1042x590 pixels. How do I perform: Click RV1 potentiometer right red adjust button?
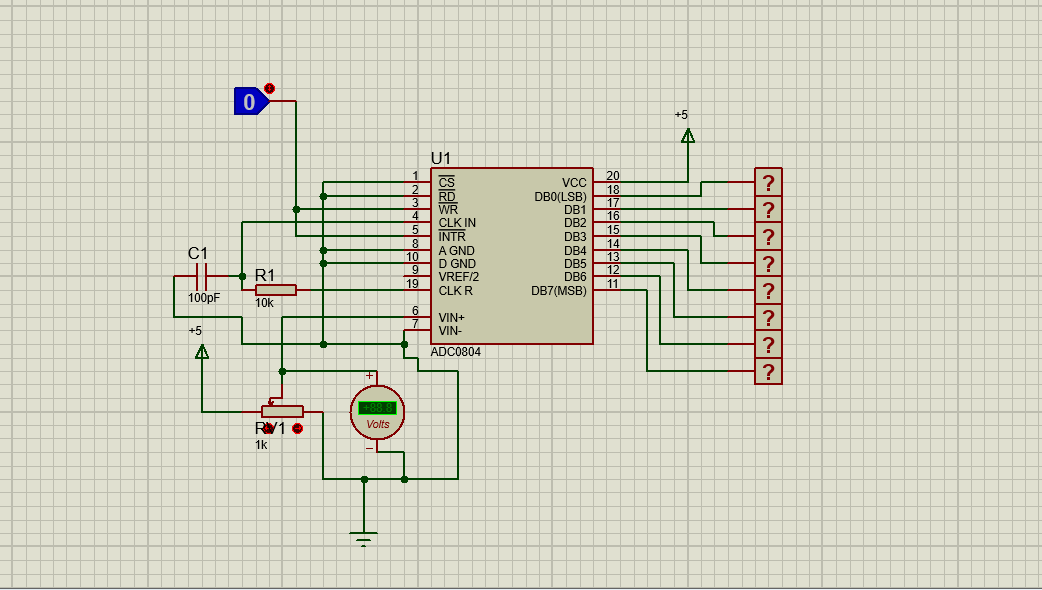pyautogui.click(x=298, y=429)
